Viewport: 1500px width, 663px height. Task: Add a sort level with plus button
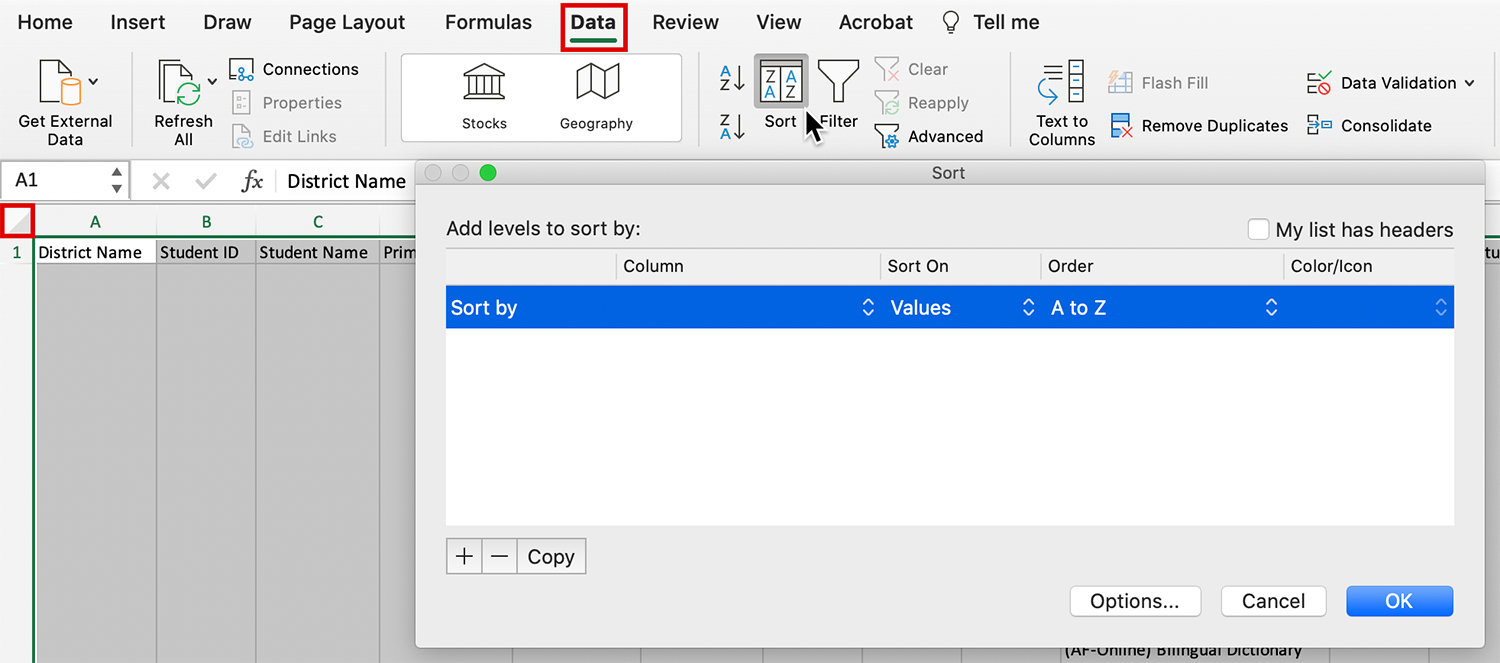(x=464, y=557)
